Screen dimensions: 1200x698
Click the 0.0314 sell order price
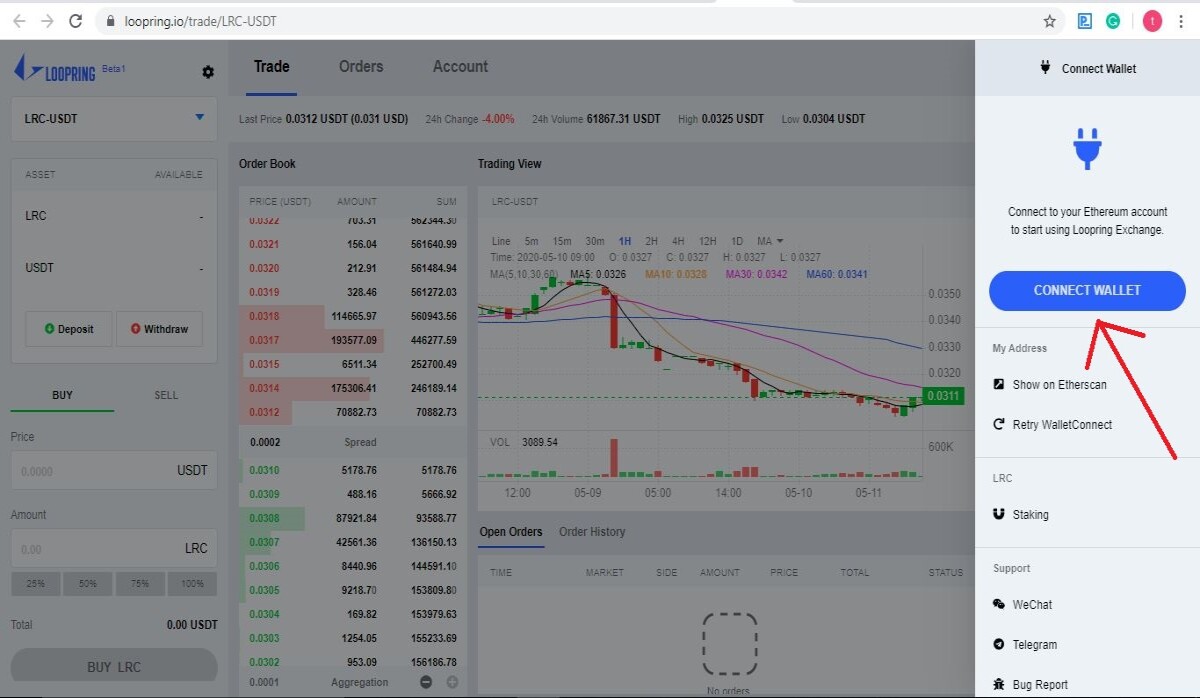coord(264,388)
